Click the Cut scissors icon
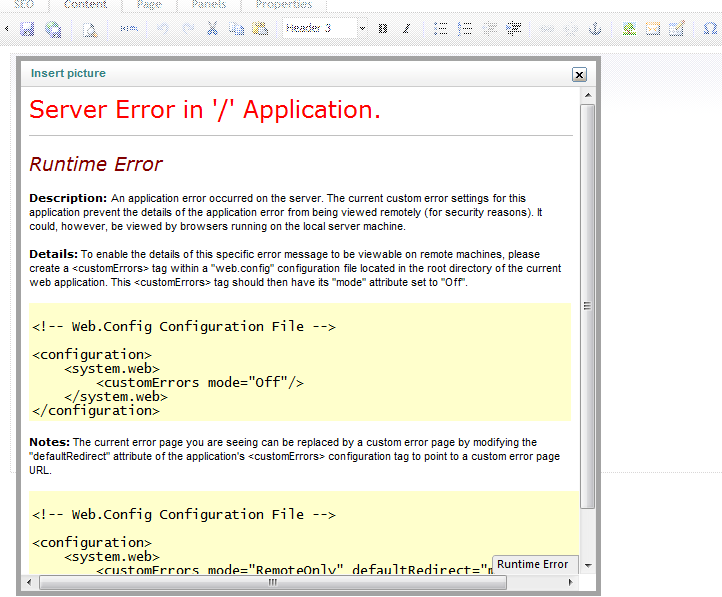Screen dimensions: 722x597 pyautogui.click(x=212, y=29)
